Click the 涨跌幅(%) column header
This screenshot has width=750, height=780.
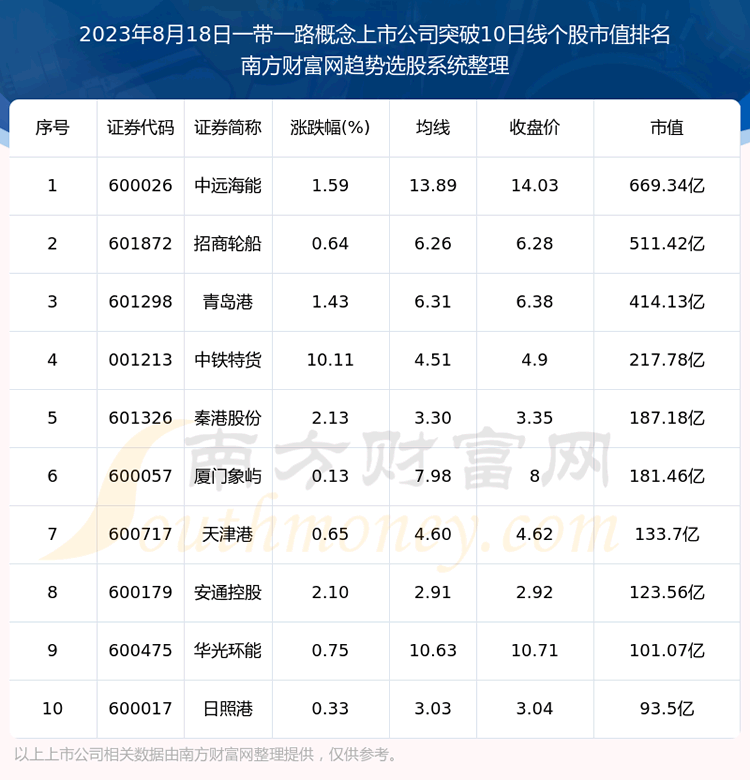point(330,128)
